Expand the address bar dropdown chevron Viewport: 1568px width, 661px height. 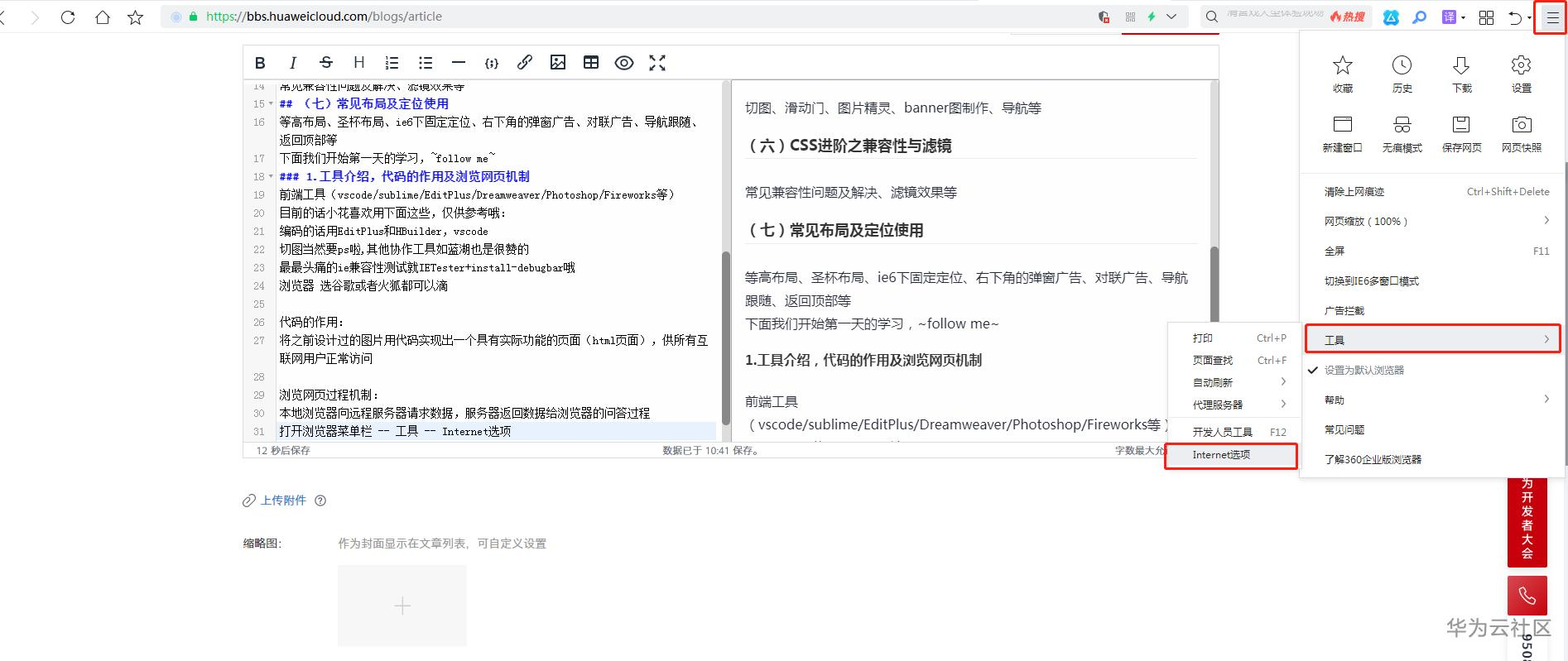click(1171, 17)
